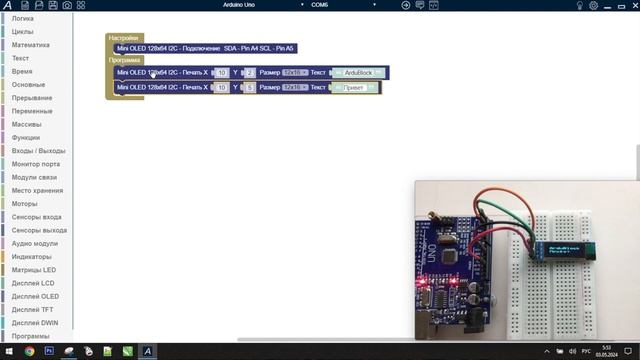The image size is (640, 360).
Task: Open the Индикаторы category
Action: click(x=31, y=257)
